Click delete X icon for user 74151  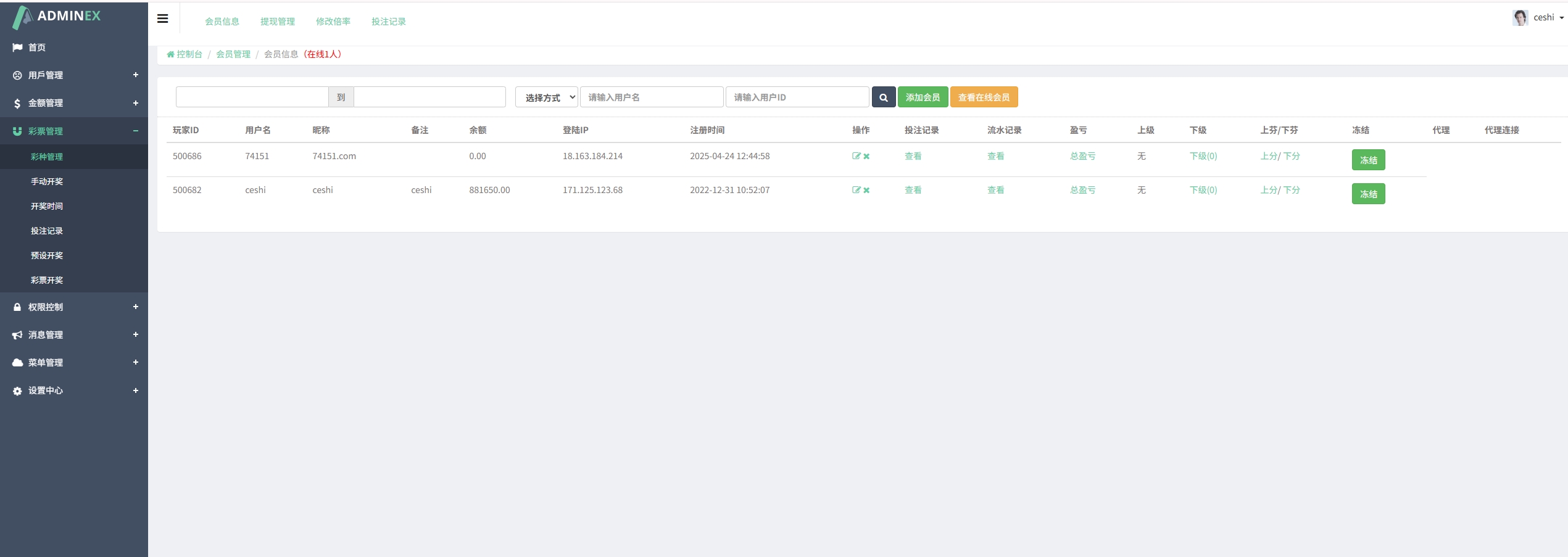pyautogui.click(x=866, y=157)
